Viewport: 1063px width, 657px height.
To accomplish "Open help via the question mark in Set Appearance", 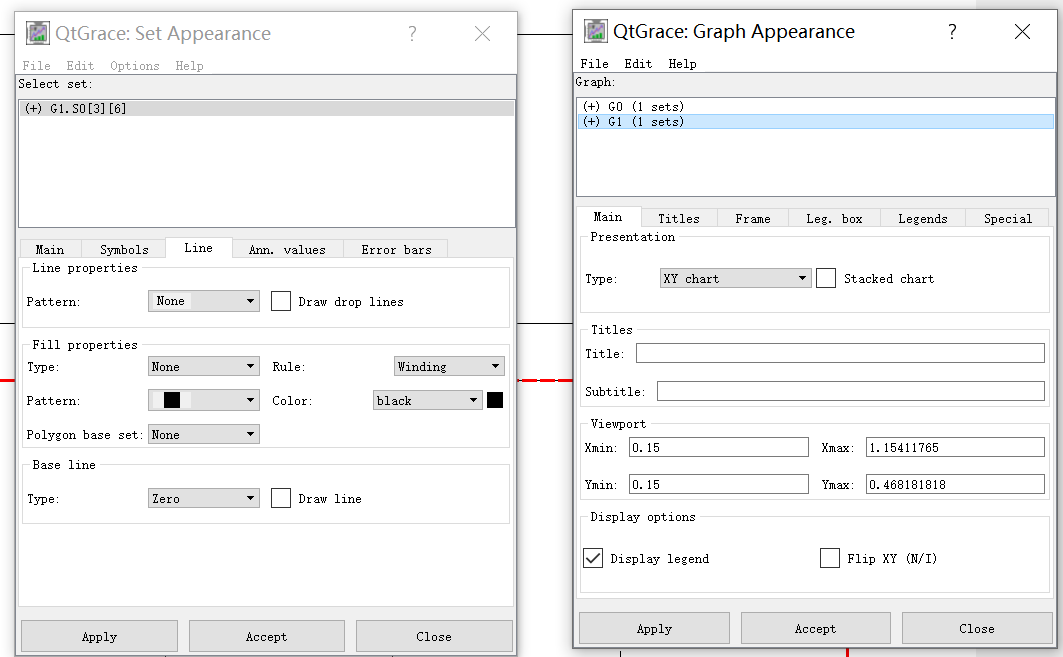I will tap(412, 33).
